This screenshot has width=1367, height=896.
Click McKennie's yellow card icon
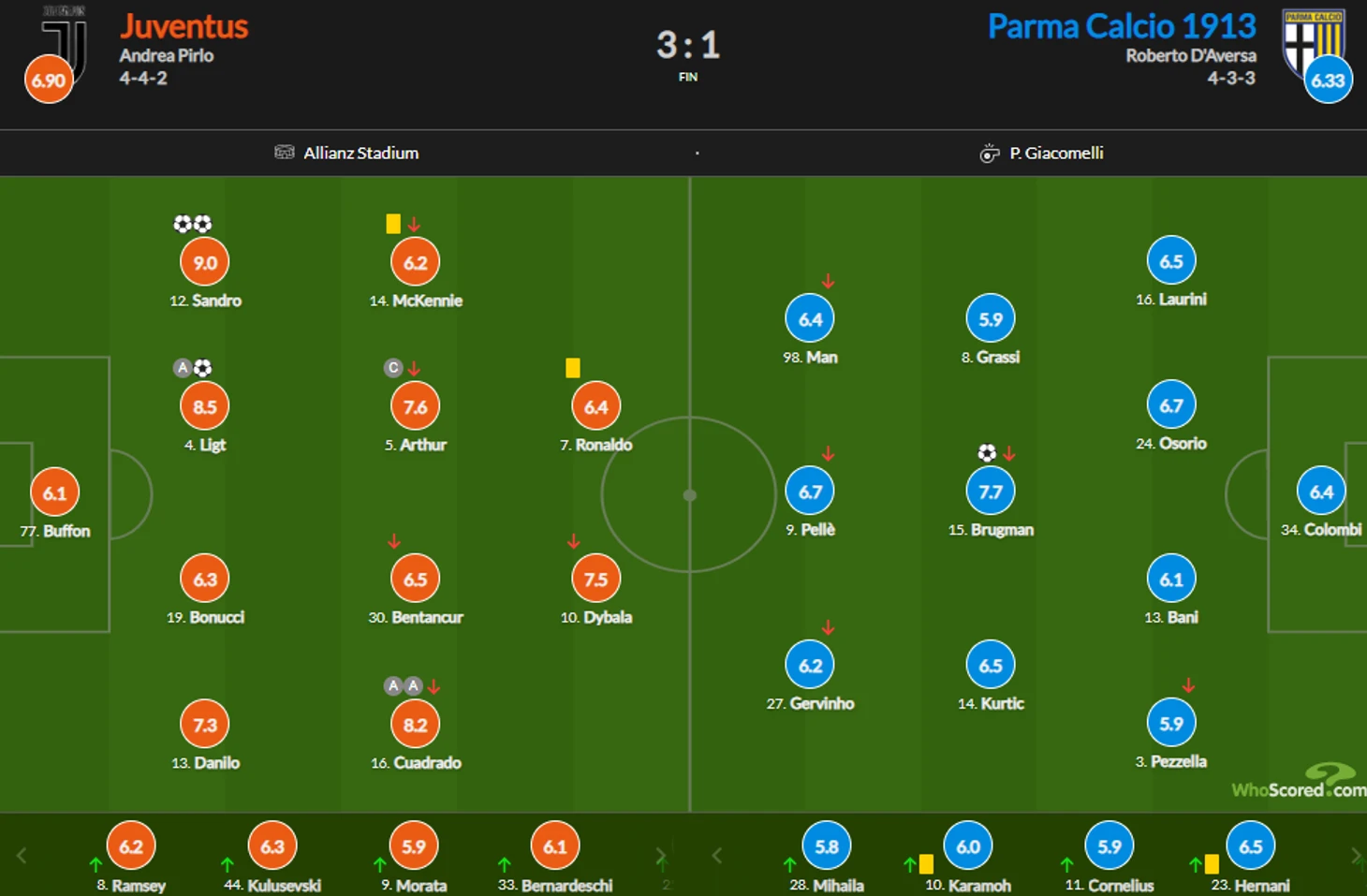pos(393,224)
